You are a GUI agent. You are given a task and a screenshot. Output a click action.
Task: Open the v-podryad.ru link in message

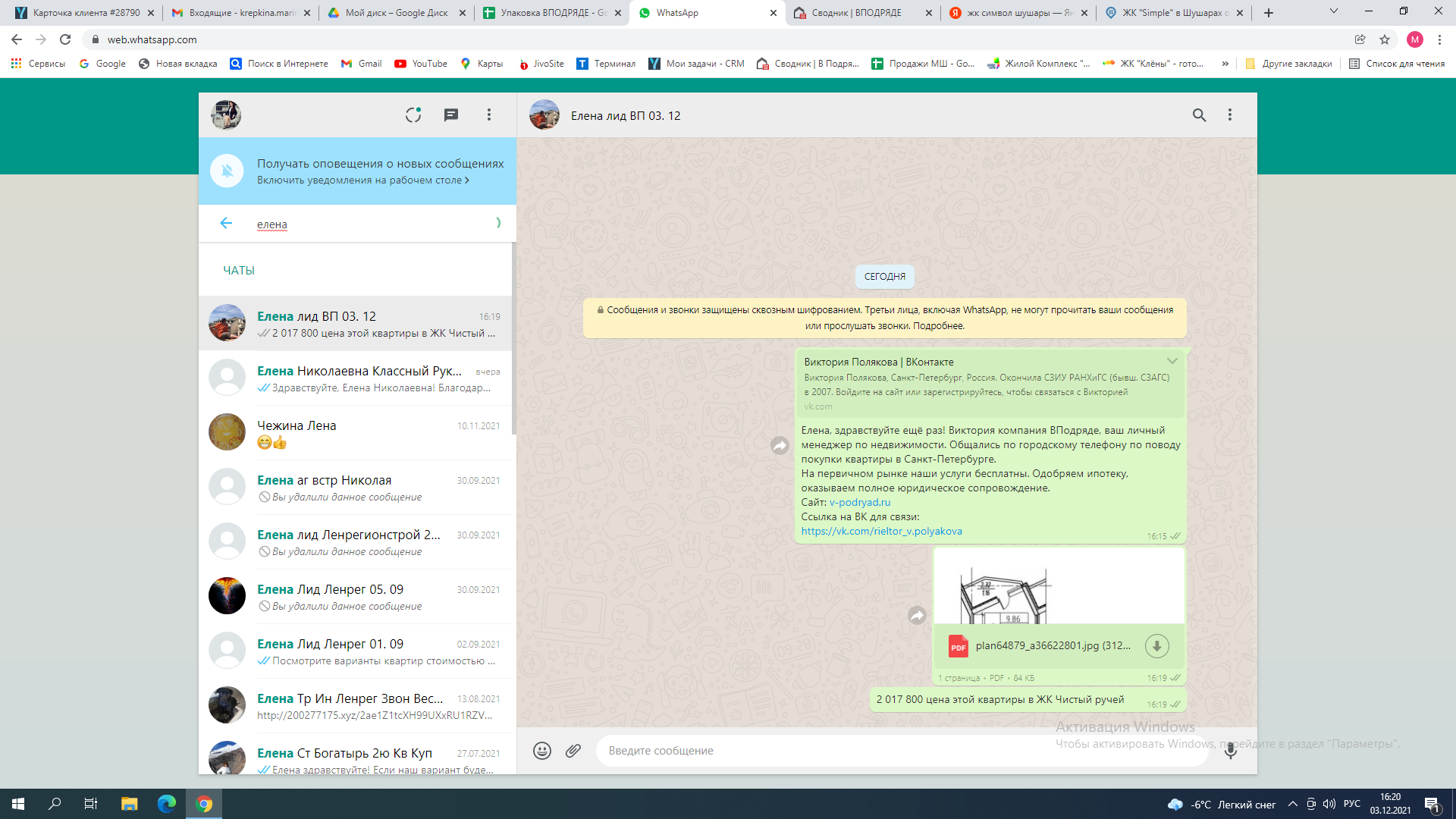[859, 502]
